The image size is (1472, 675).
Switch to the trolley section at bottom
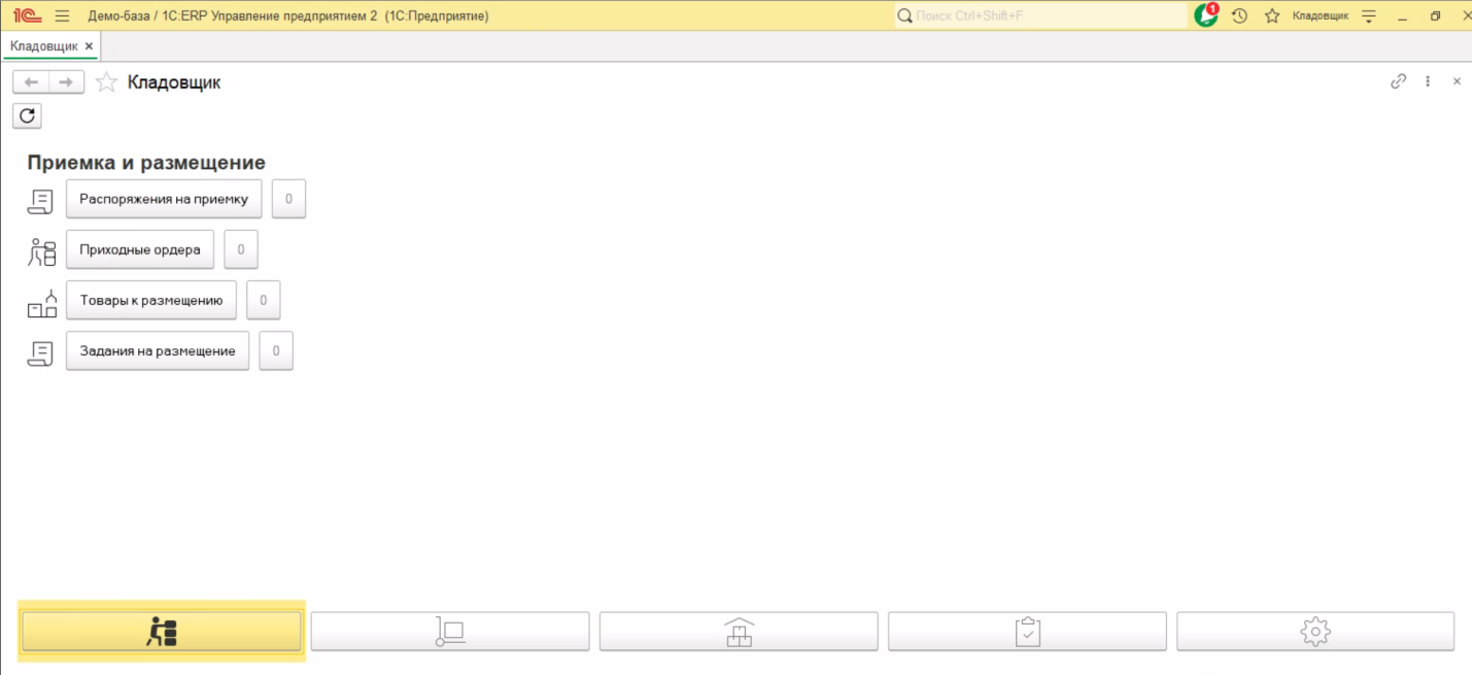point(450,631)
